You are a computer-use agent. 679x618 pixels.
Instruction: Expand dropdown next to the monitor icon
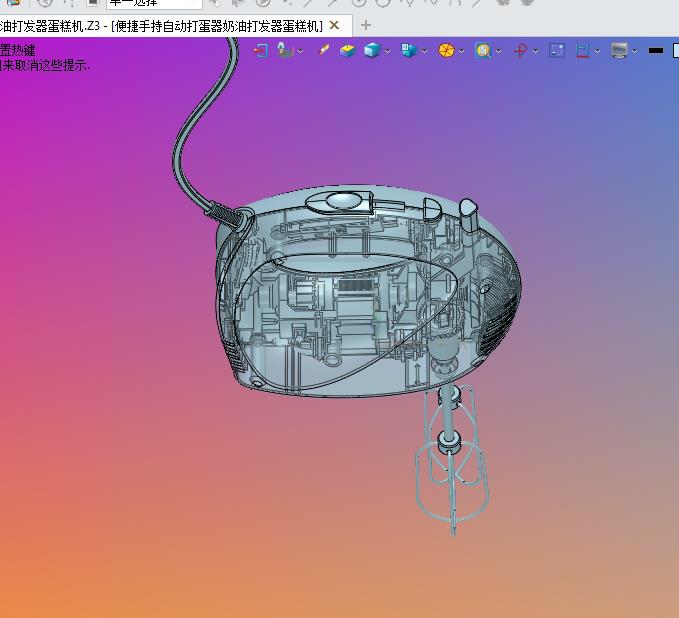point(634,52)
